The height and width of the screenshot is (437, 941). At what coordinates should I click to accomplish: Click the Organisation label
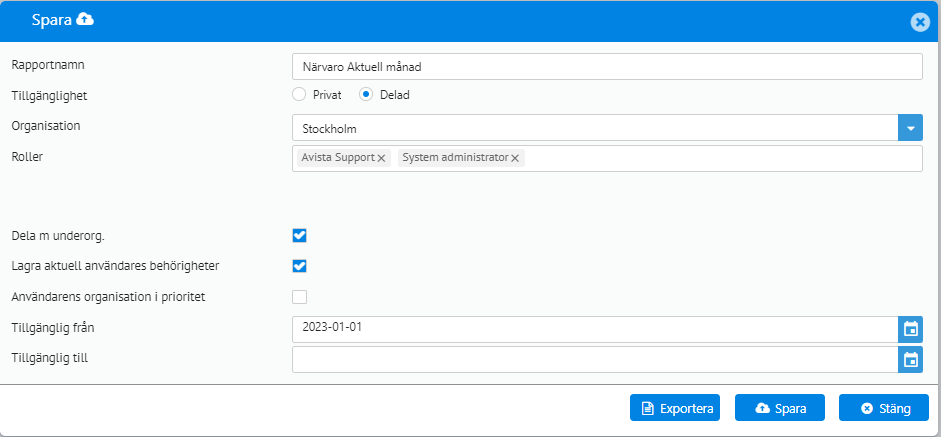point(46,126)
